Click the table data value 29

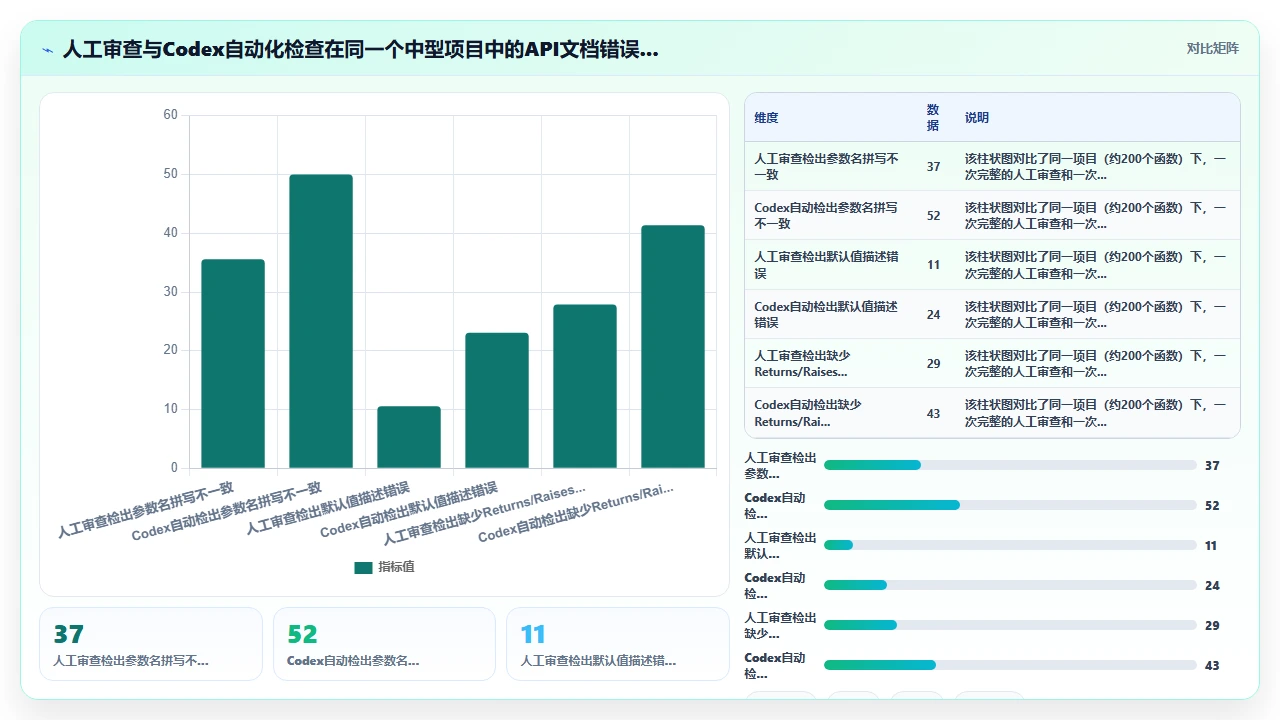click(x=933, y=363)
